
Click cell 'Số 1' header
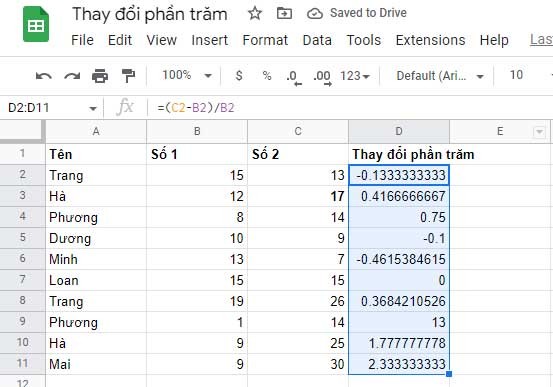coord(197,154)
